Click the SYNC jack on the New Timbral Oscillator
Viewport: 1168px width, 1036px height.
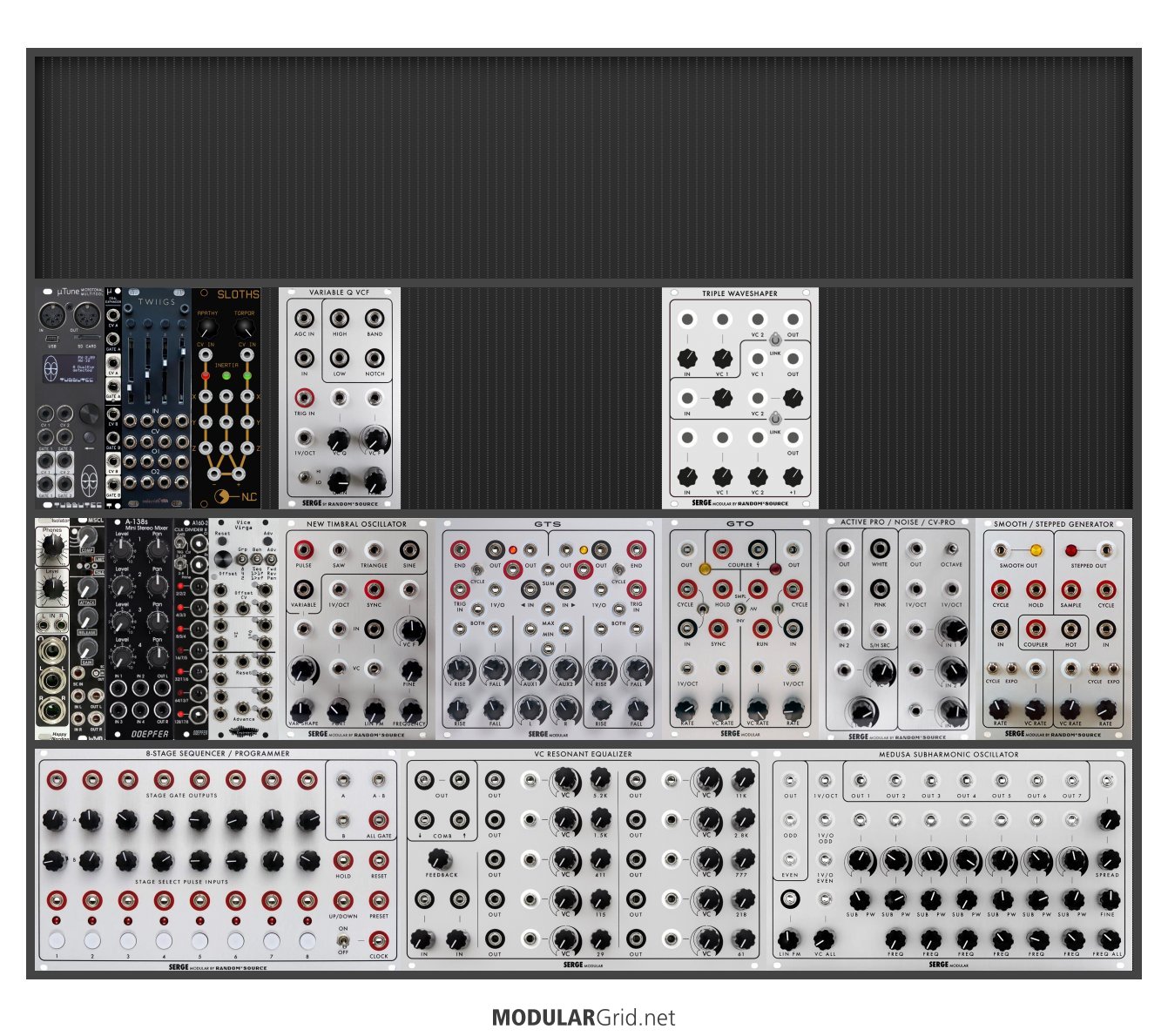375,589
